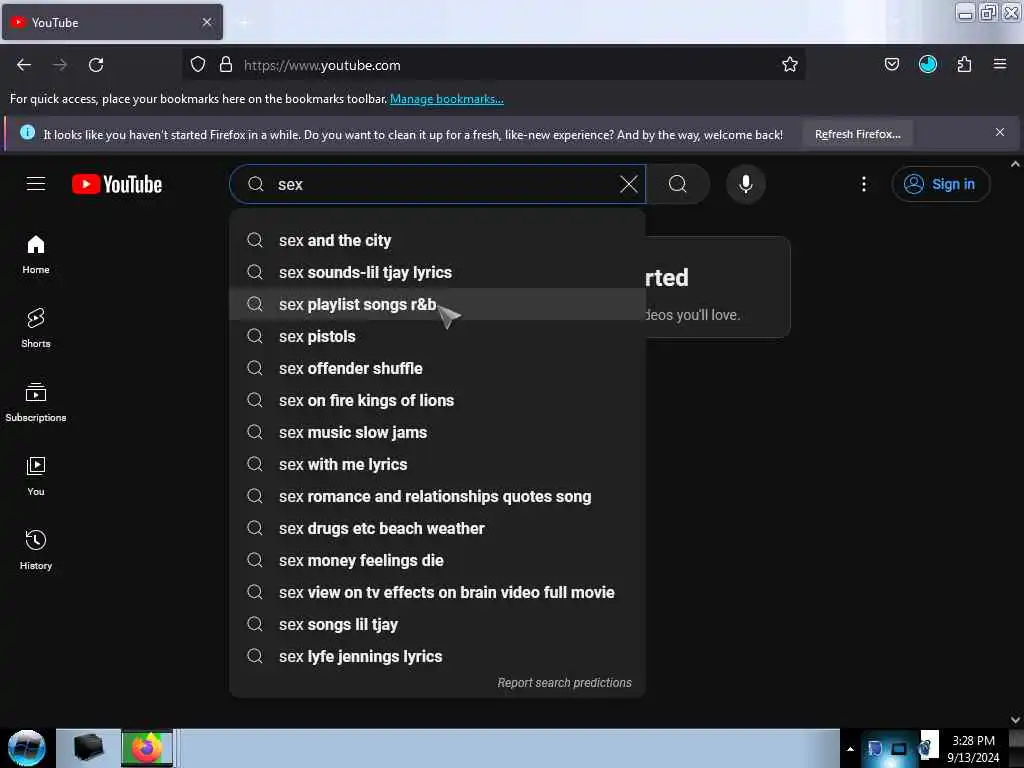The width and height of the screenshot is (1024, 768).
Task: Open Firefox from the taskbar
Action: pos(147,748)
